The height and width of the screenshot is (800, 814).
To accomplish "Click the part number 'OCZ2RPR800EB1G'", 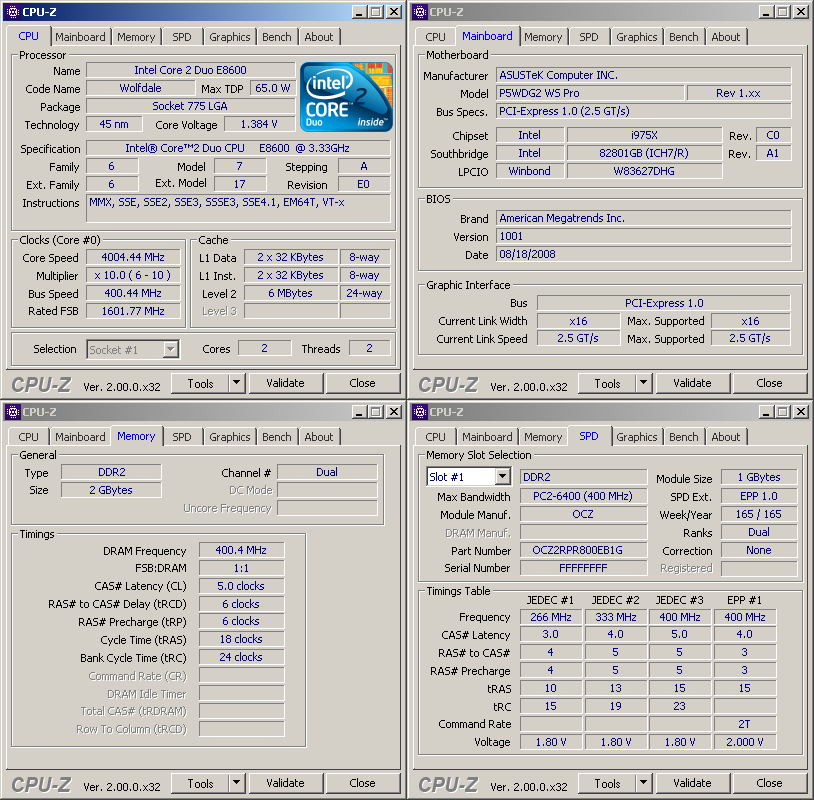I will point(584,550).
